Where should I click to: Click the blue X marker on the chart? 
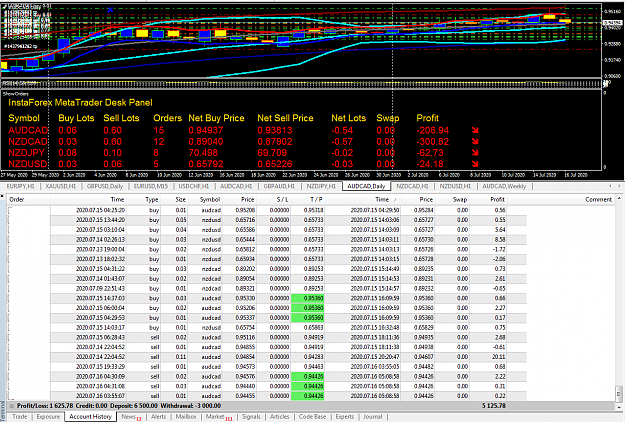click(110, 10)
